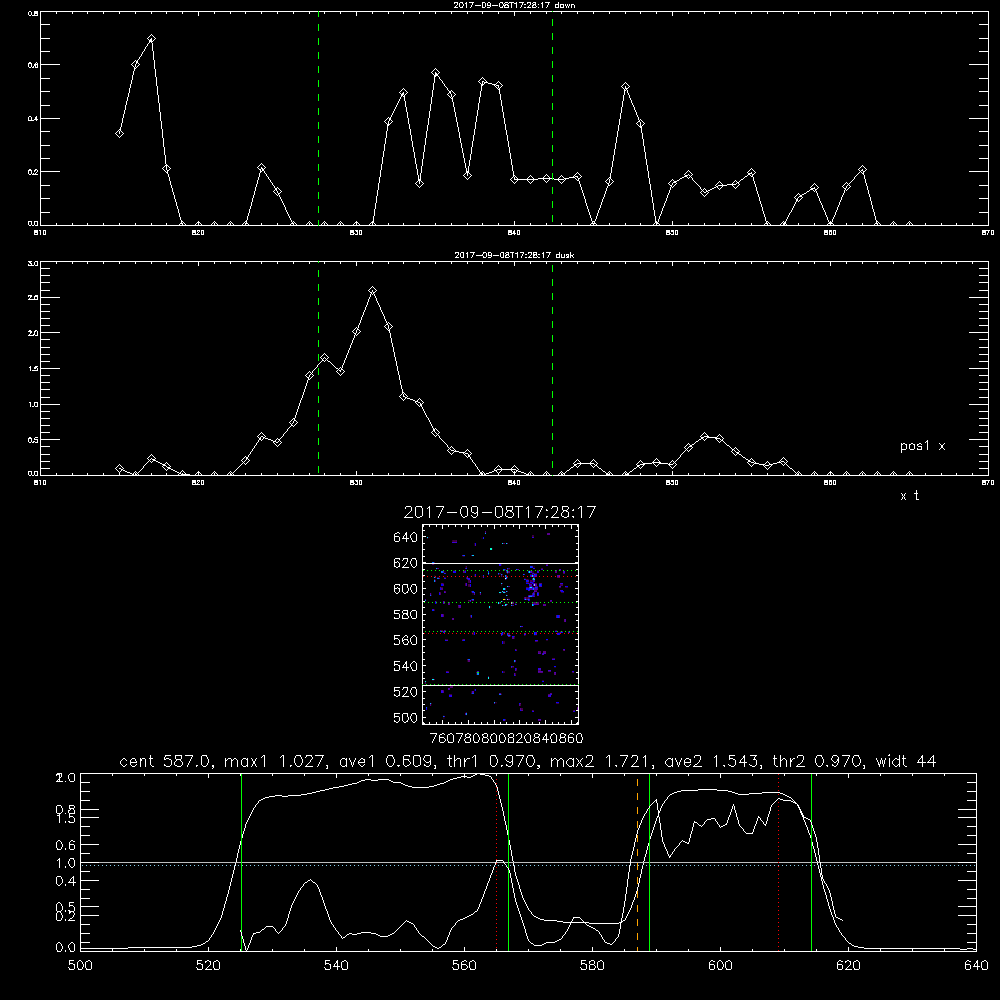The width and height of the screenshot is (1000, 1000).
Task: Click the '2017-09-08T17:28:17 dawn' plot title
Action: [x=514, y=5]
